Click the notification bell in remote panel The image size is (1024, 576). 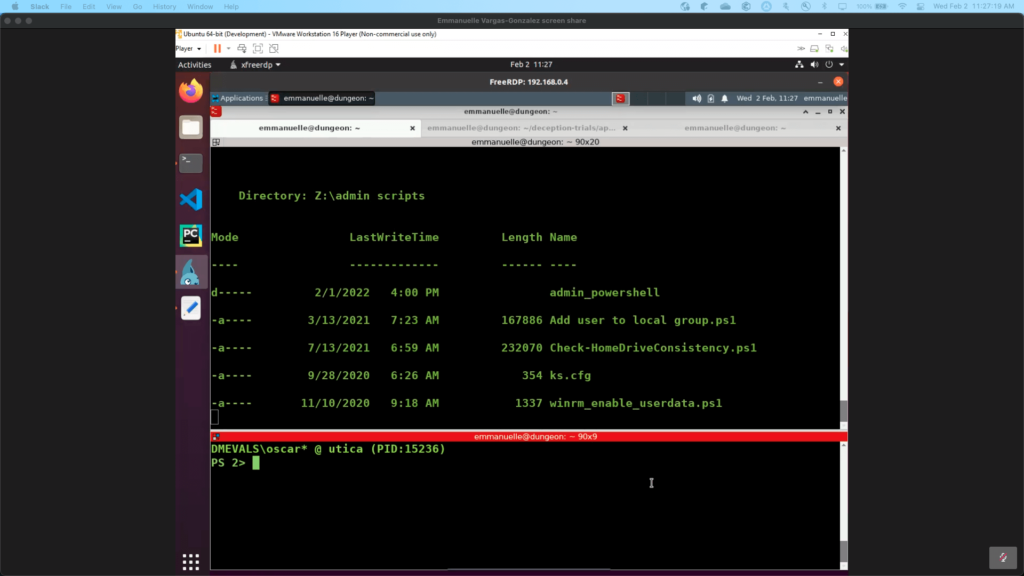(x=725, y=98)
